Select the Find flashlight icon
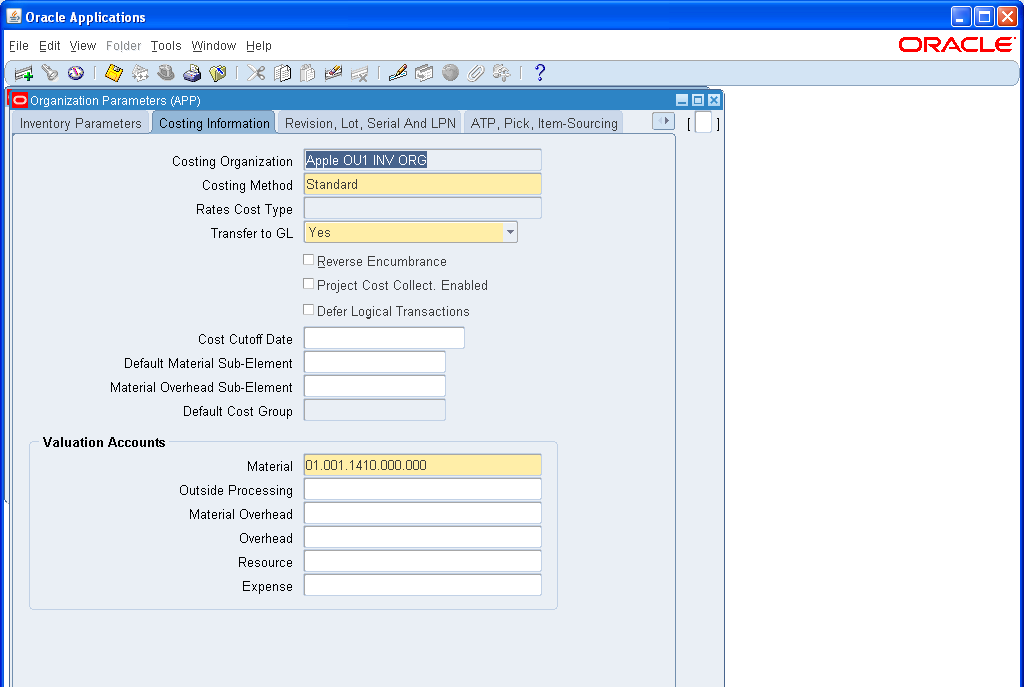The height and width of the screenshot is (687, 1024). (50, 72)
